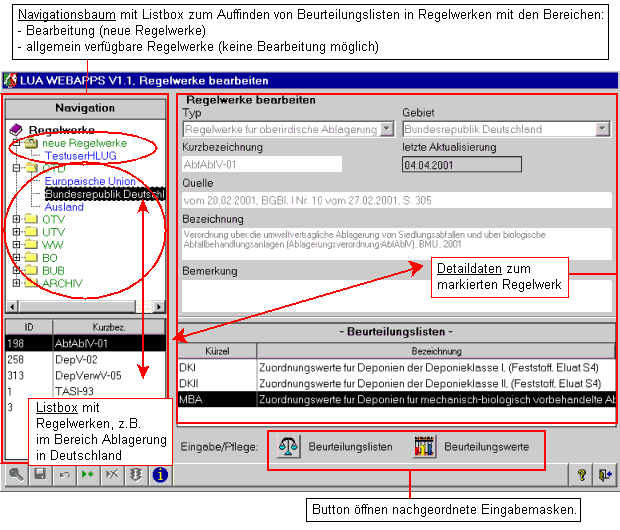Click the undo arrow toolbar icon

point(64,475)
